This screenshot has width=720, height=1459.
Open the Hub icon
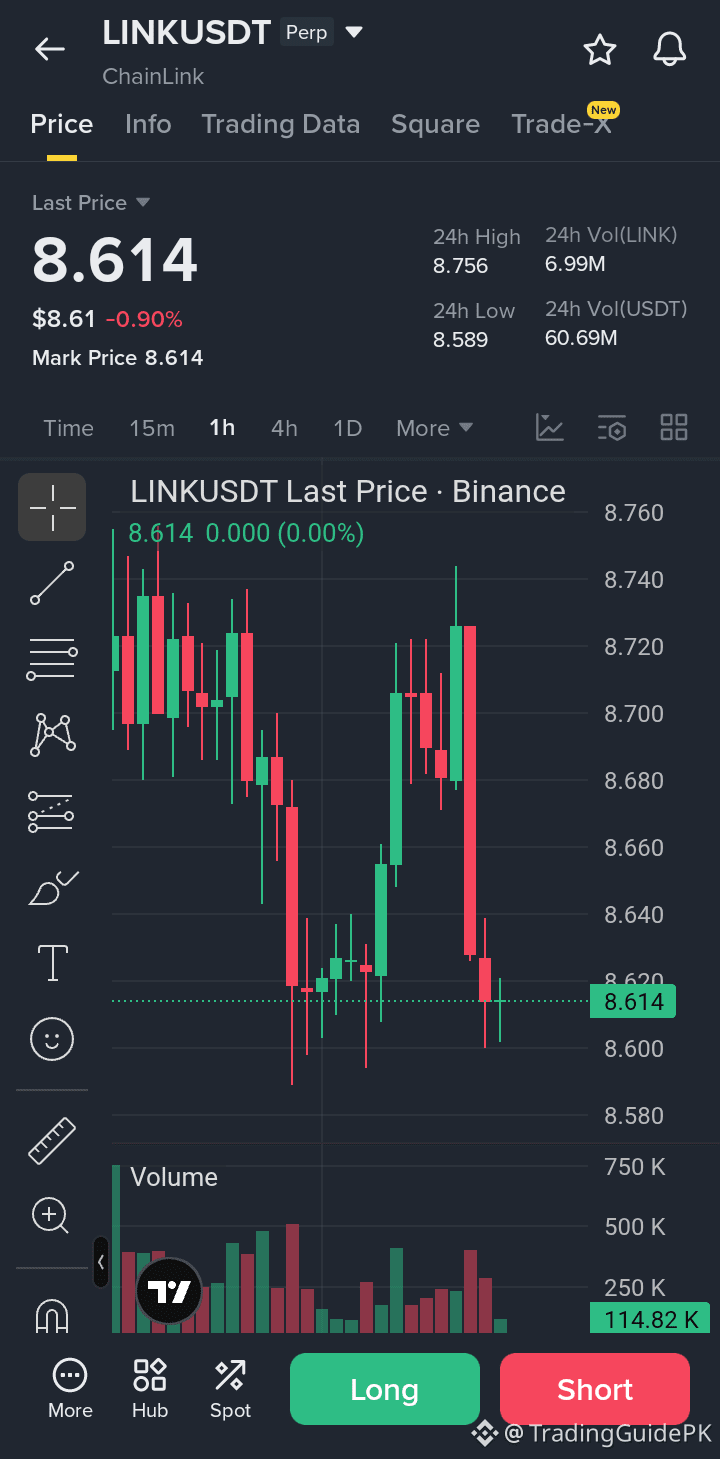pyautogui.click(x=150, y=1389)
